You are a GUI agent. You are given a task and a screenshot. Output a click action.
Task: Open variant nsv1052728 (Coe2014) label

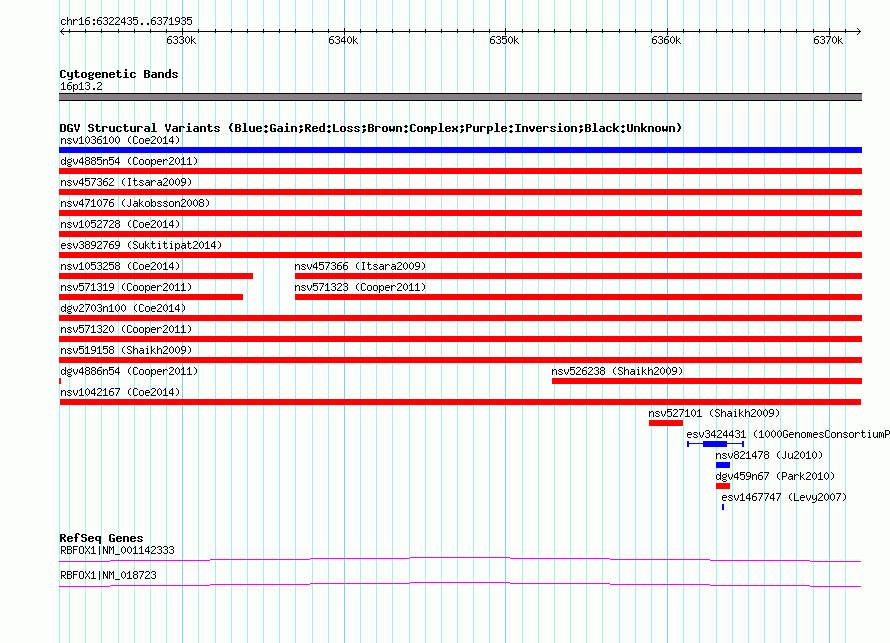[120, 224]
